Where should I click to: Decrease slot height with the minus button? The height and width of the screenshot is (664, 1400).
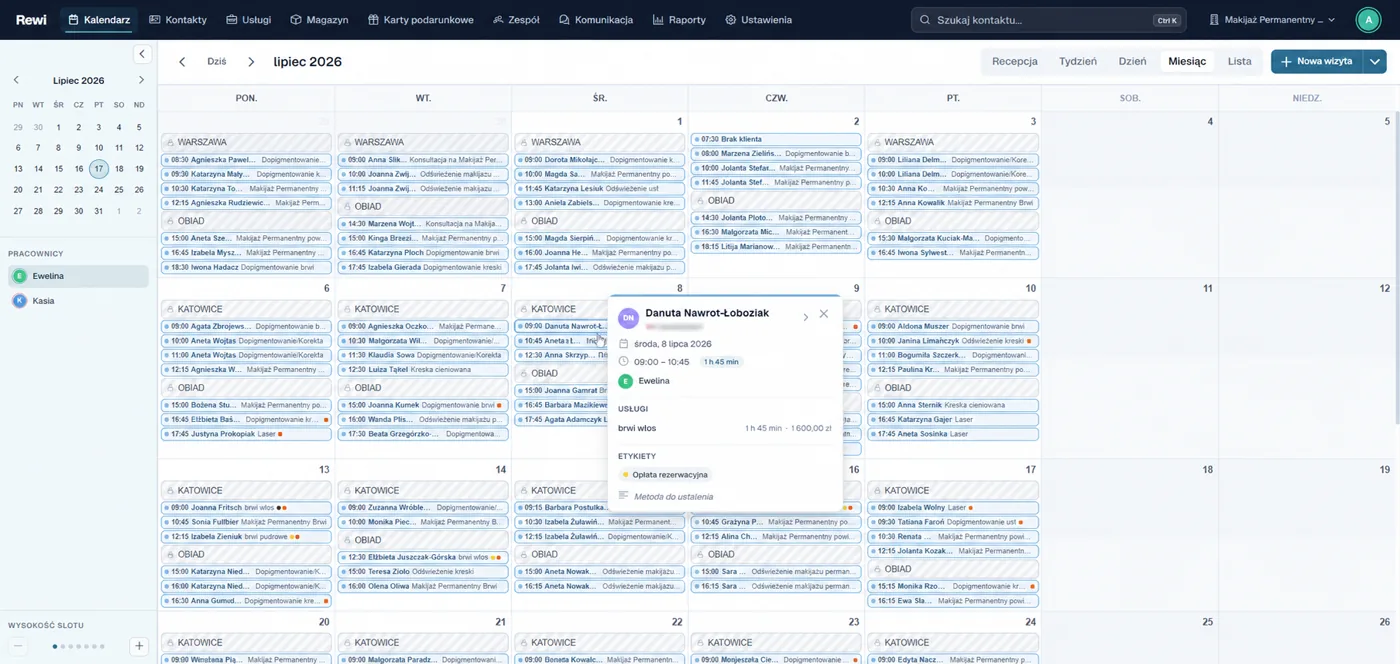pos(18,646)
